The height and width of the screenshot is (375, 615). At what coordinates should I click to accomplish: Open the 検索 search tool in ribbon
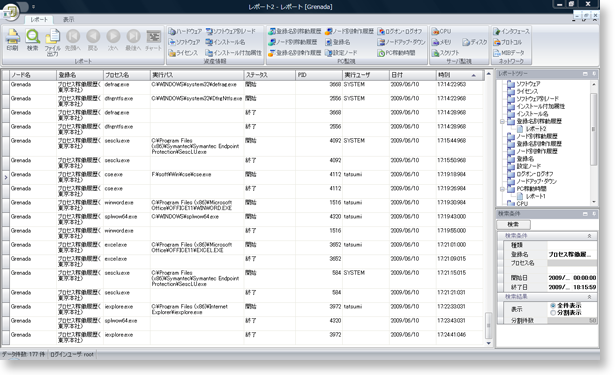click(x=33, y=40)
